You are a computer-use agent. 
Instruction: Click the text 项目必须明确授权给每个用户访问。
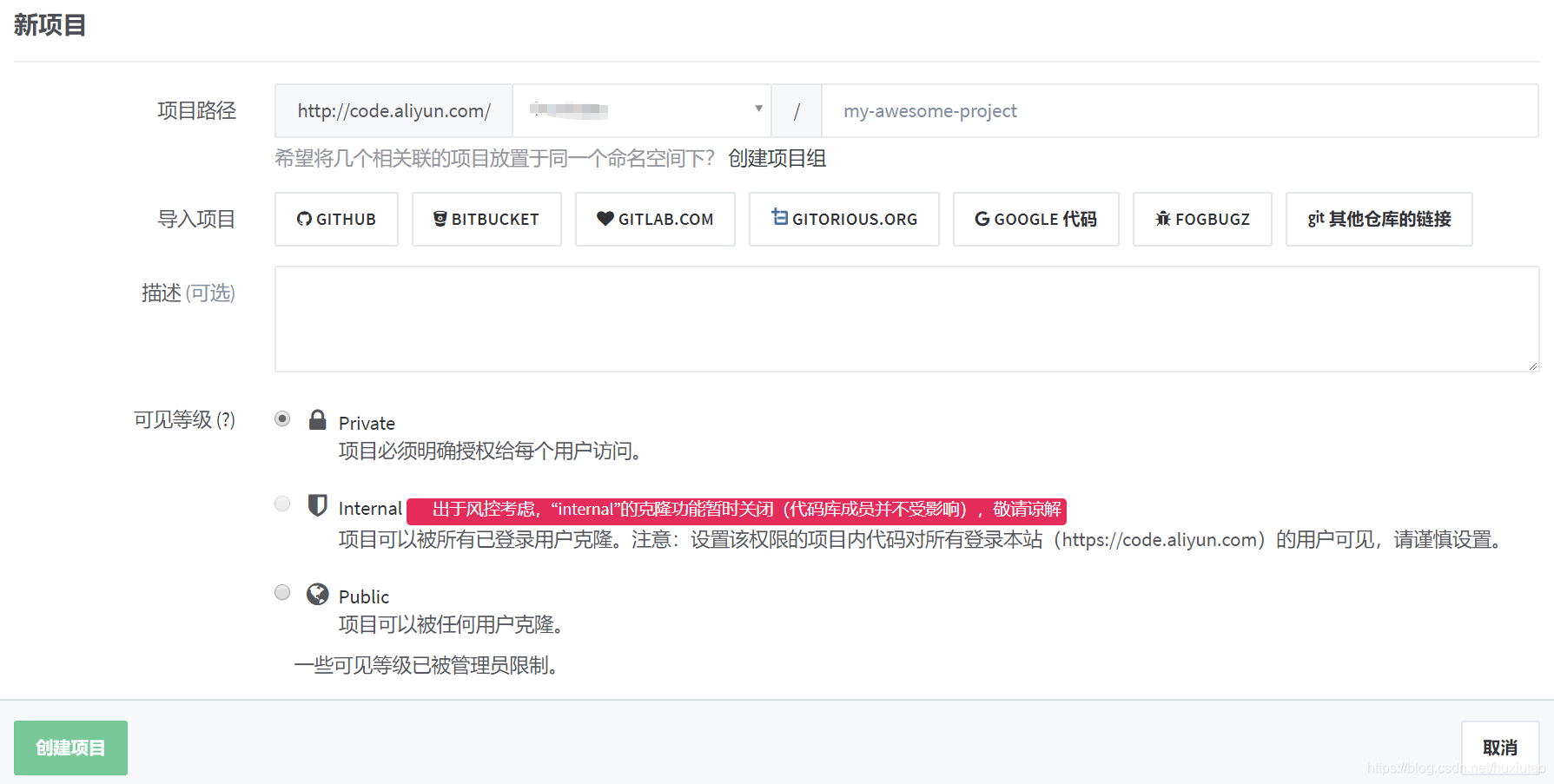pos(493,451)
